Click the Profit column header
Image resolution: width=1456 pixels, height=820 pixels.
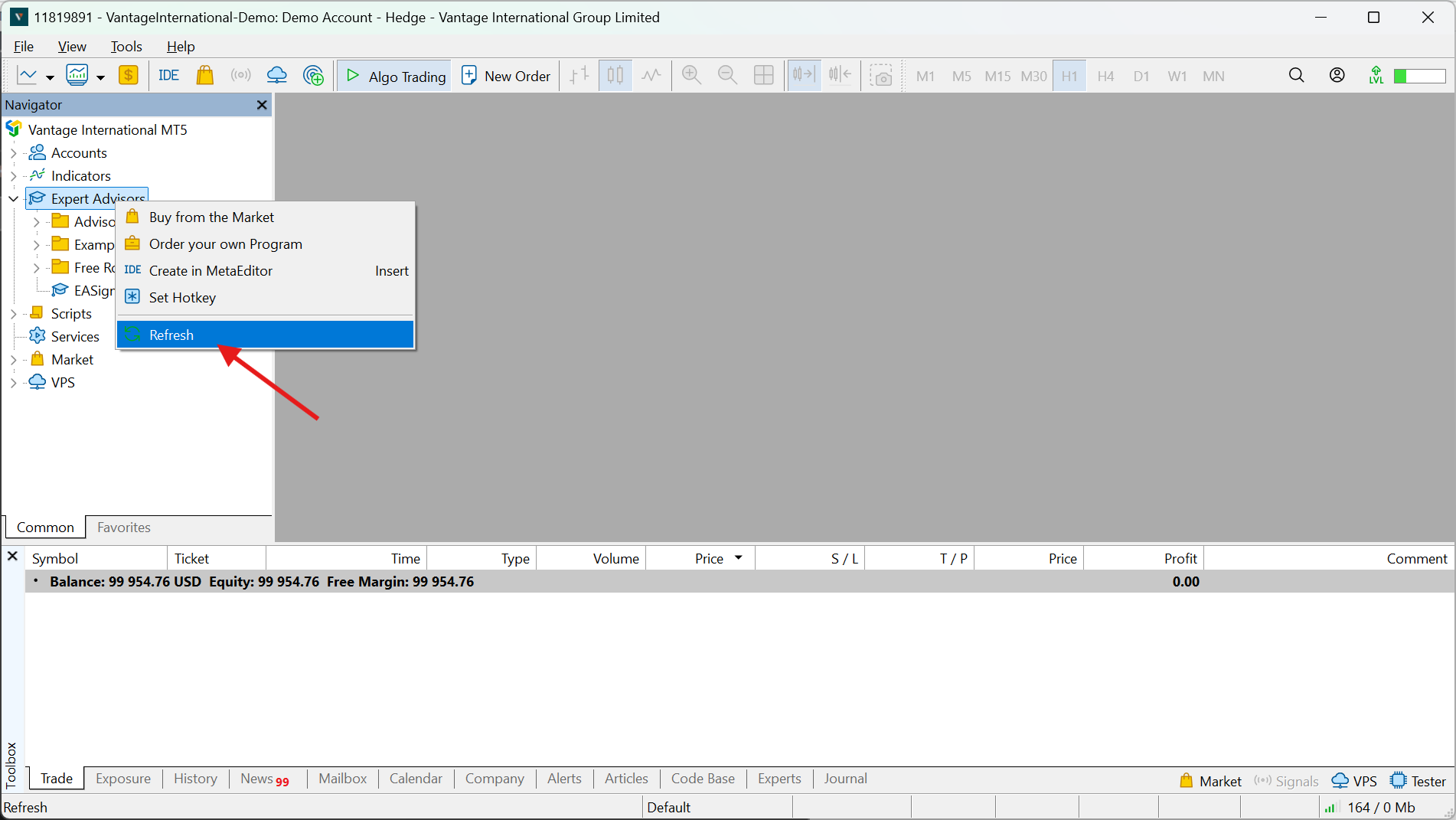(1144, 558)
